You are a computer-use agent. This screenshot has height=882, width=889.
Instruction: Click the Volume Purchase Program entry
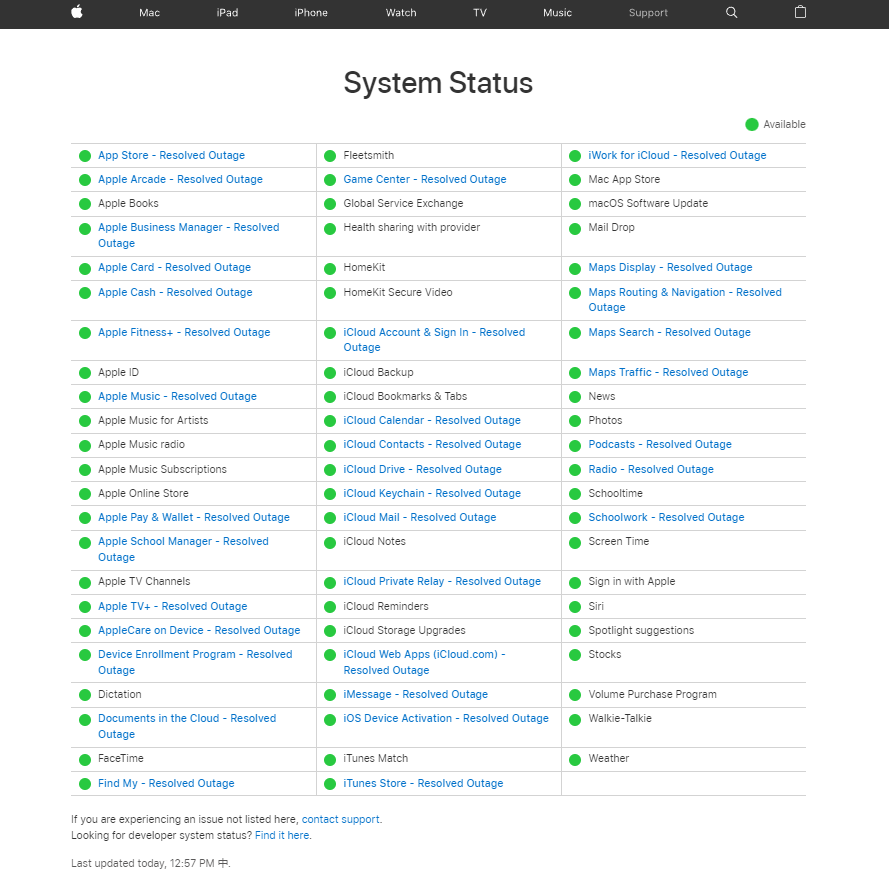(x=652, y=694)
